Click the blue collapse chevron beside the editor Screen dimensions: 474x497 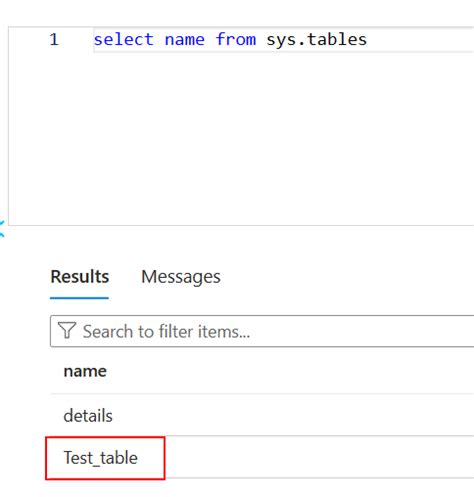click(x=2, y=229)
